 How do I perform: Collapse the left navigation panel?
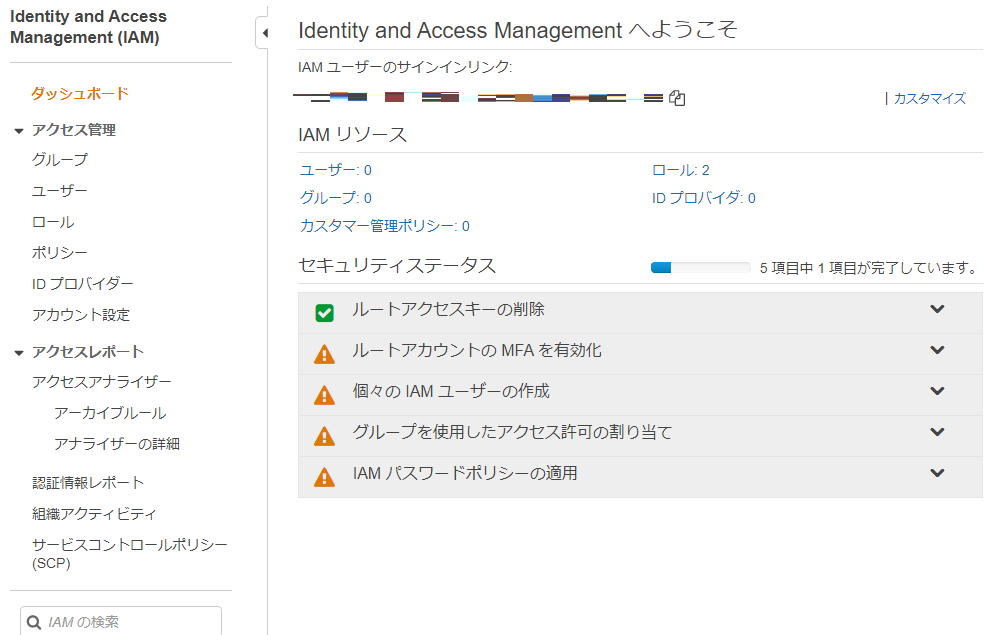tap(264, 33)
